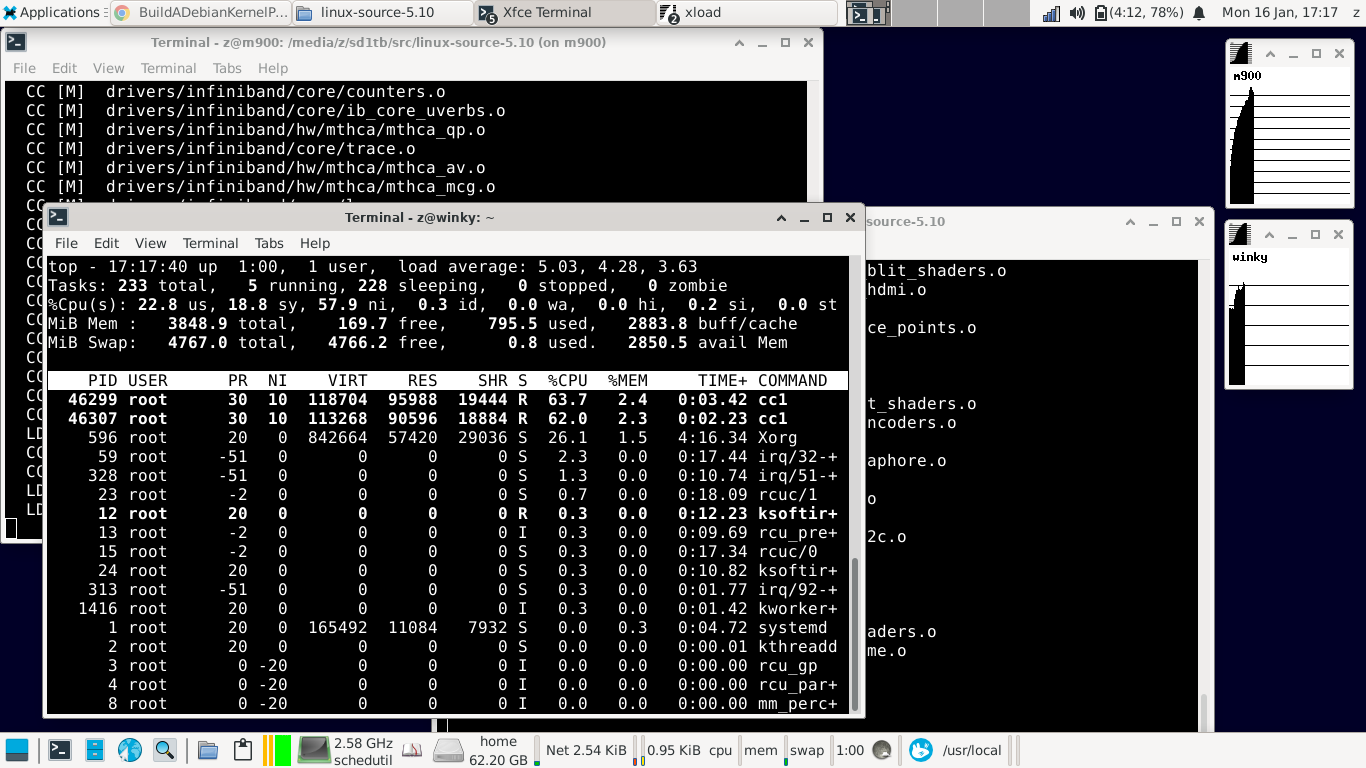The width and height of the screenshot is (1366, 768).
Task: Click the winky terminal scrollbar handle
Action: point(855,635)
